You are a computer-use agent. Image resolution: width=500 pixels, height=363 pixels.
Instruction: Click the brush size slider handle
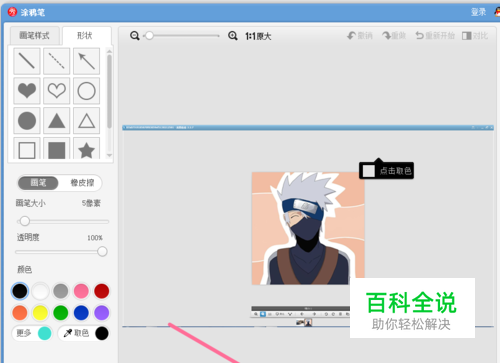click(x=24, y=221)
